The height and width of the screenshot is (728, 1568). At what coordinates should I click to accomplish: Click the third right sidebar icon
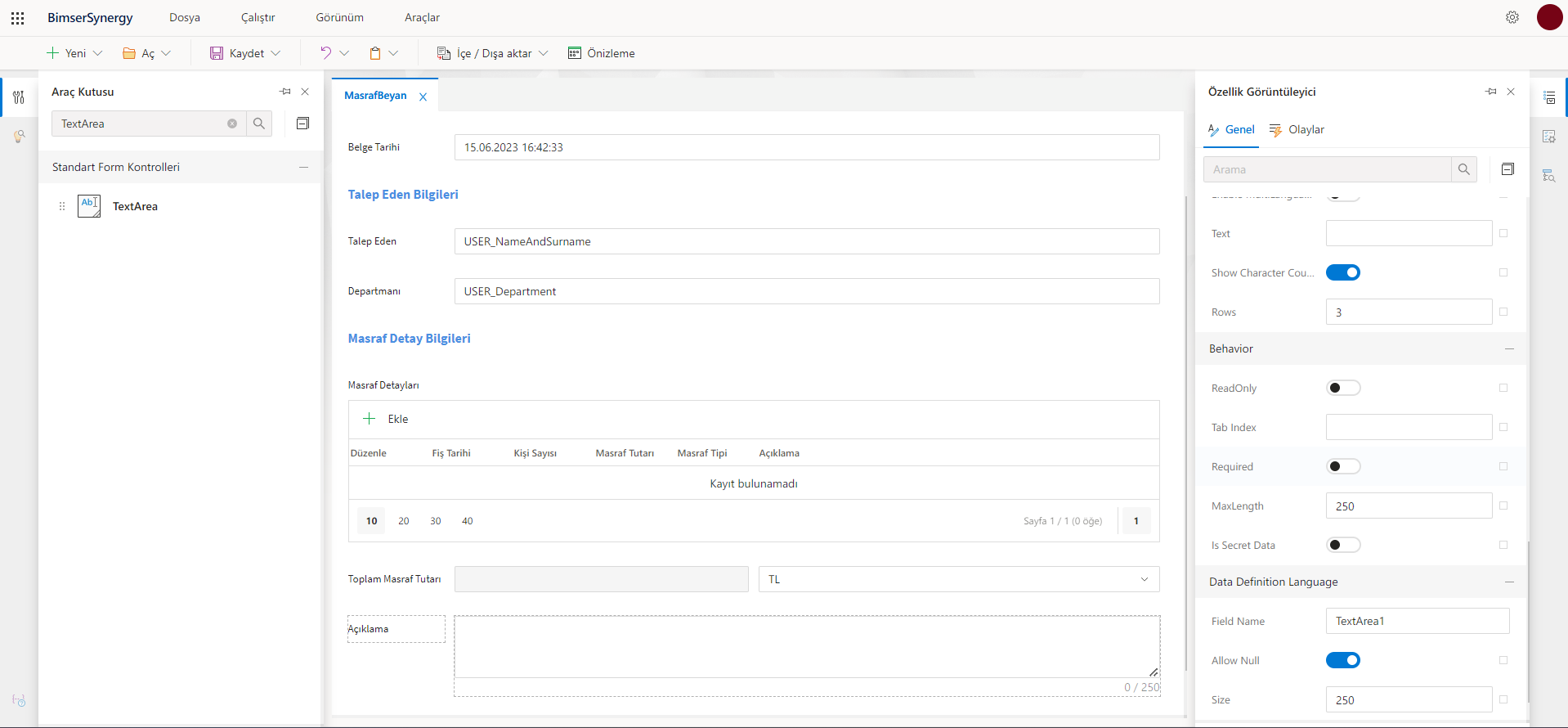1549,176
